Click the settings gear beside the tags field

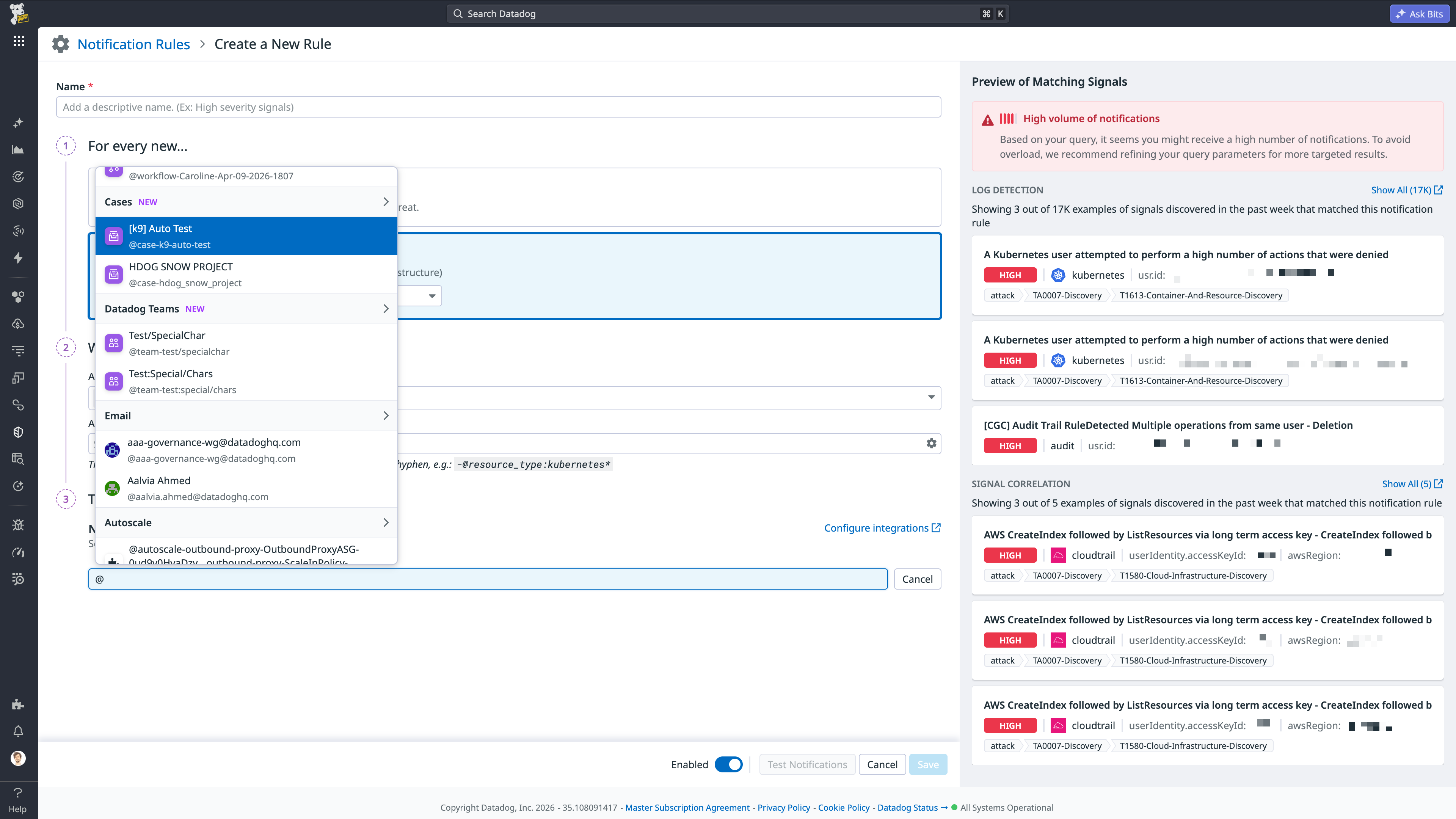tap(932, 444)
